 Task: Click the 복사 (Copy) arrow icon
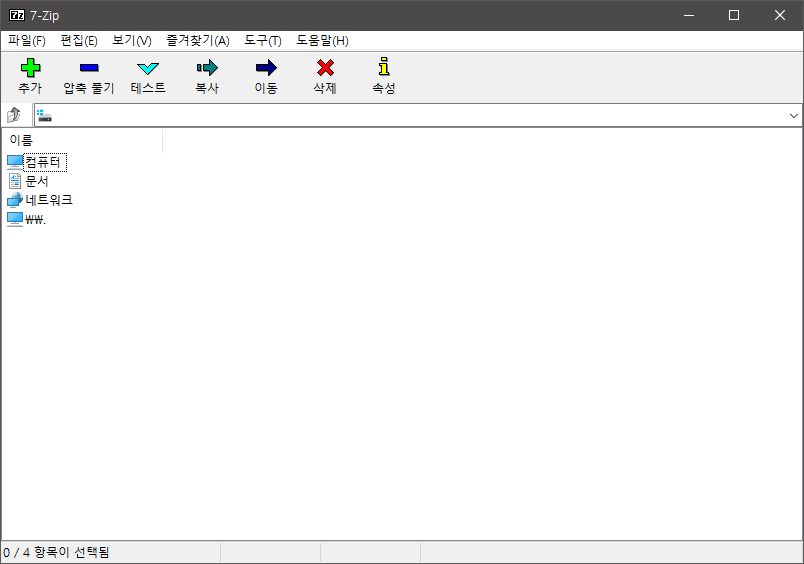[x=207, y=68]
